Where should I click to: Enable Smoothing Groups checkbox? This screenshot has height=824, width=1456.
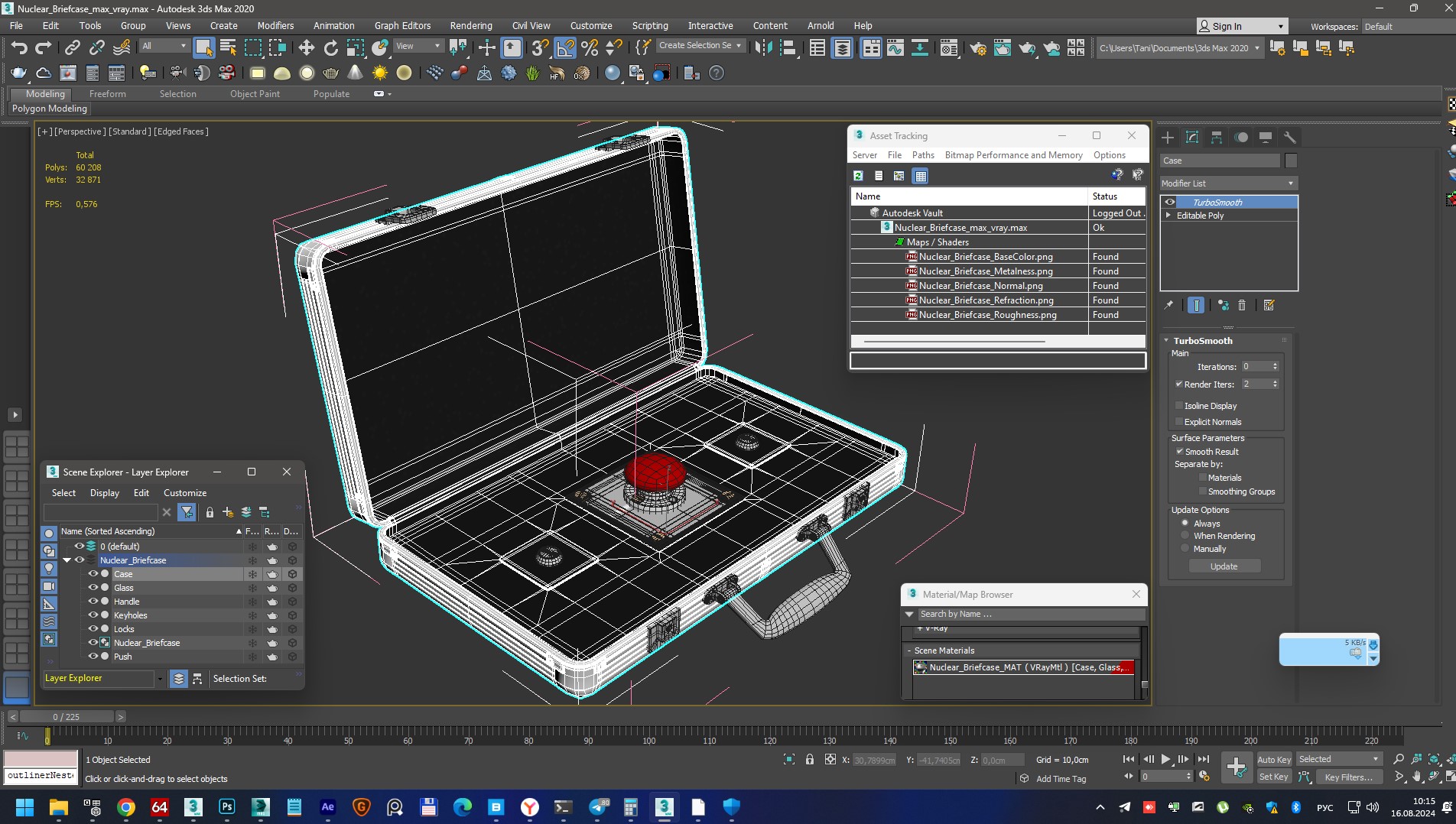pyautogui.click(x=1202, y=491)
